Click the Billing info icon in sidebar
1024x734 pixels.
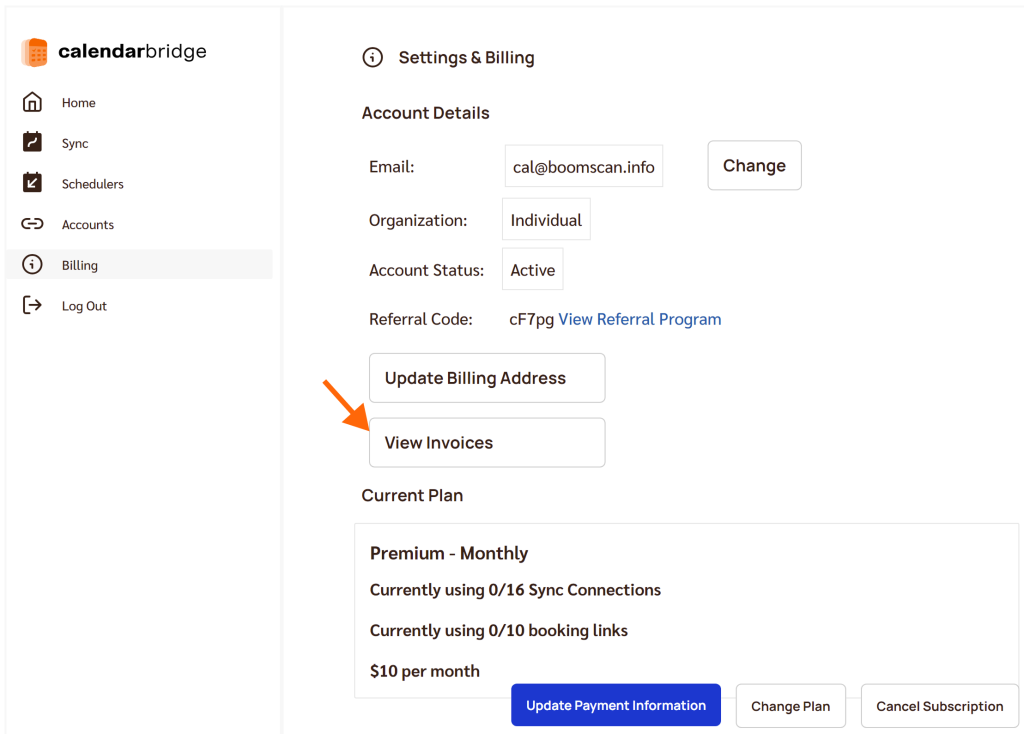pyautogui.click(x=32, y=264)
